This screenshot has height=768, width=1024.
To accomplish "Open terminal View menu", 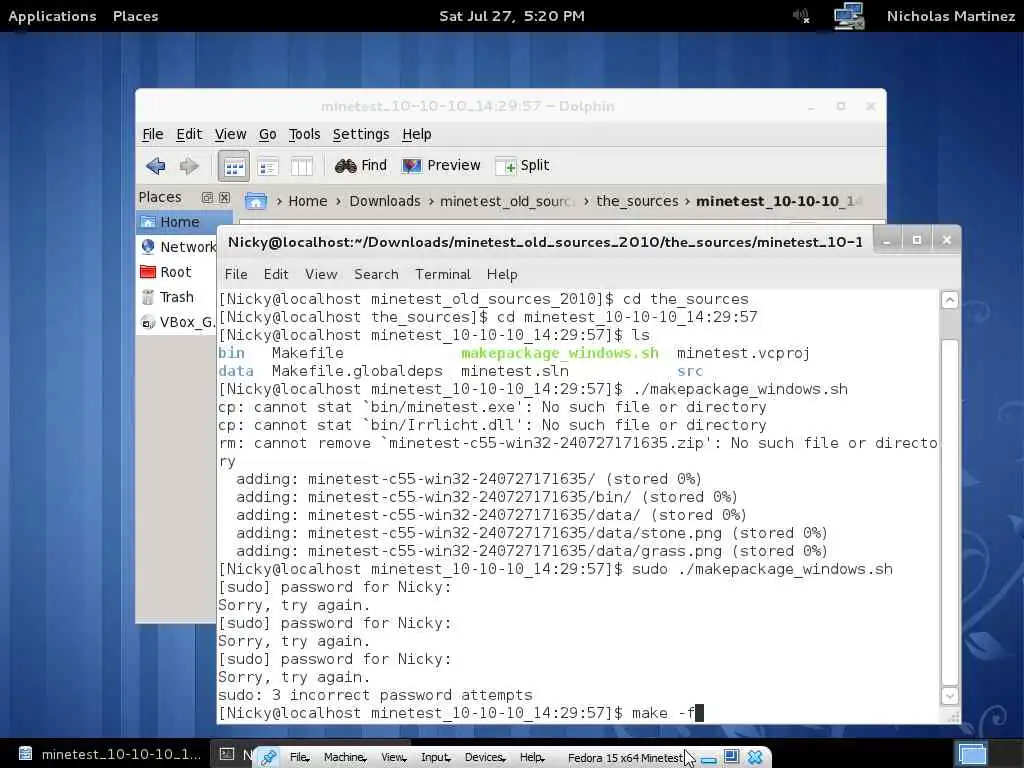I will coord(321,274).
